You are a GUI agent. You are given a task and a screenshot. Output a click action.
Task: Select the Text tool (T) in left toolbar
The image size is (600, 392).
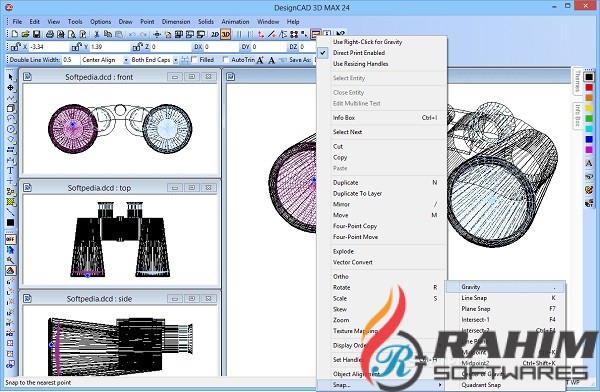11,171
